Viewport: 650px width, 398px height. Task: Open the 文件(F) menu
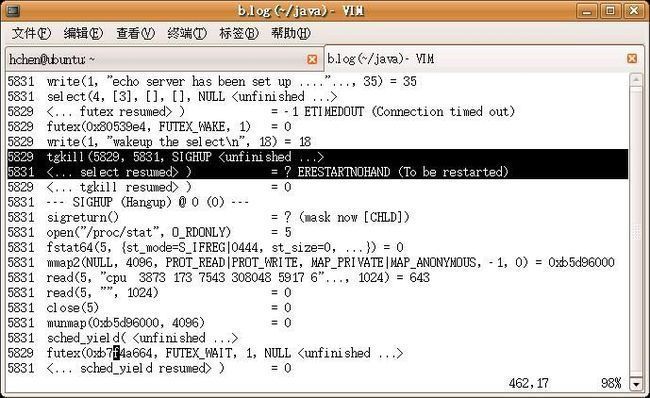(x=31, y=33)
